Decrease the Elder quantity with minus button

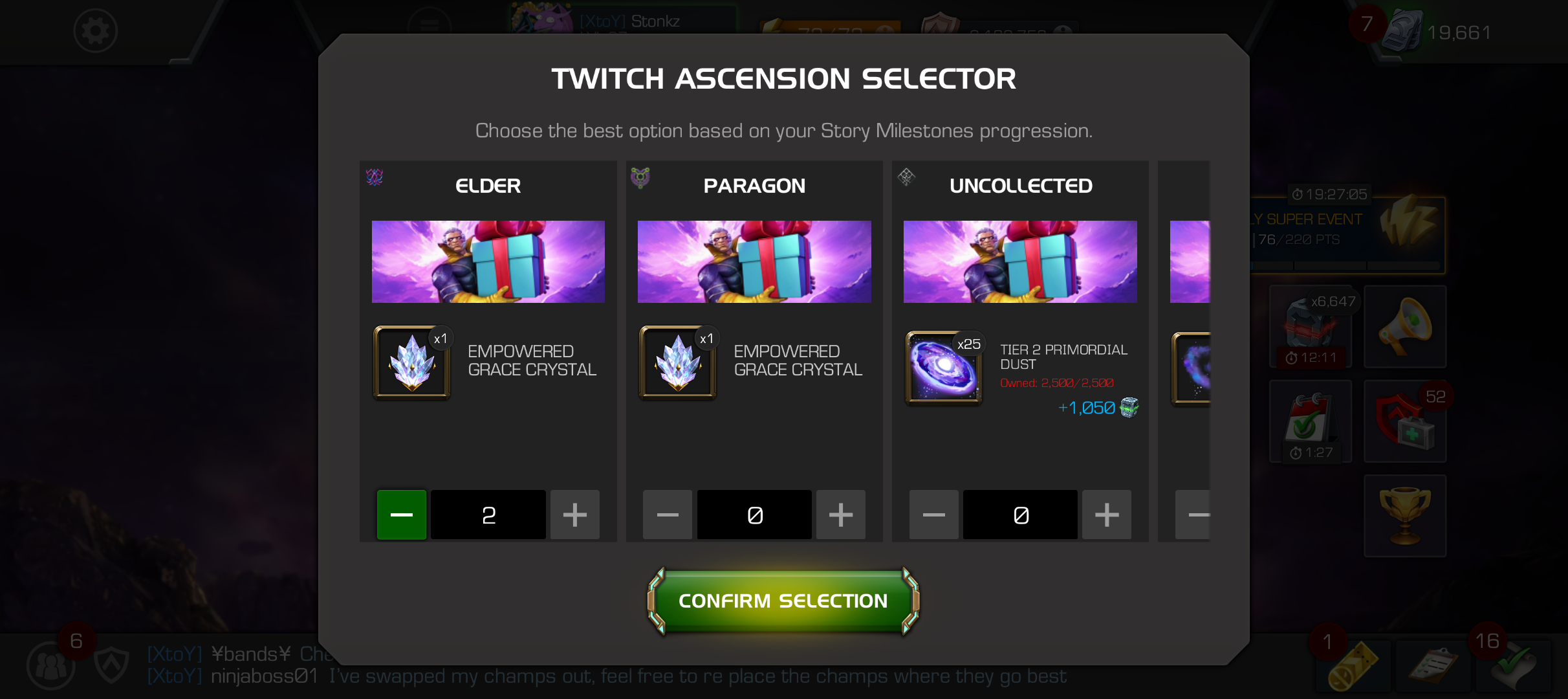click(402, 515)
